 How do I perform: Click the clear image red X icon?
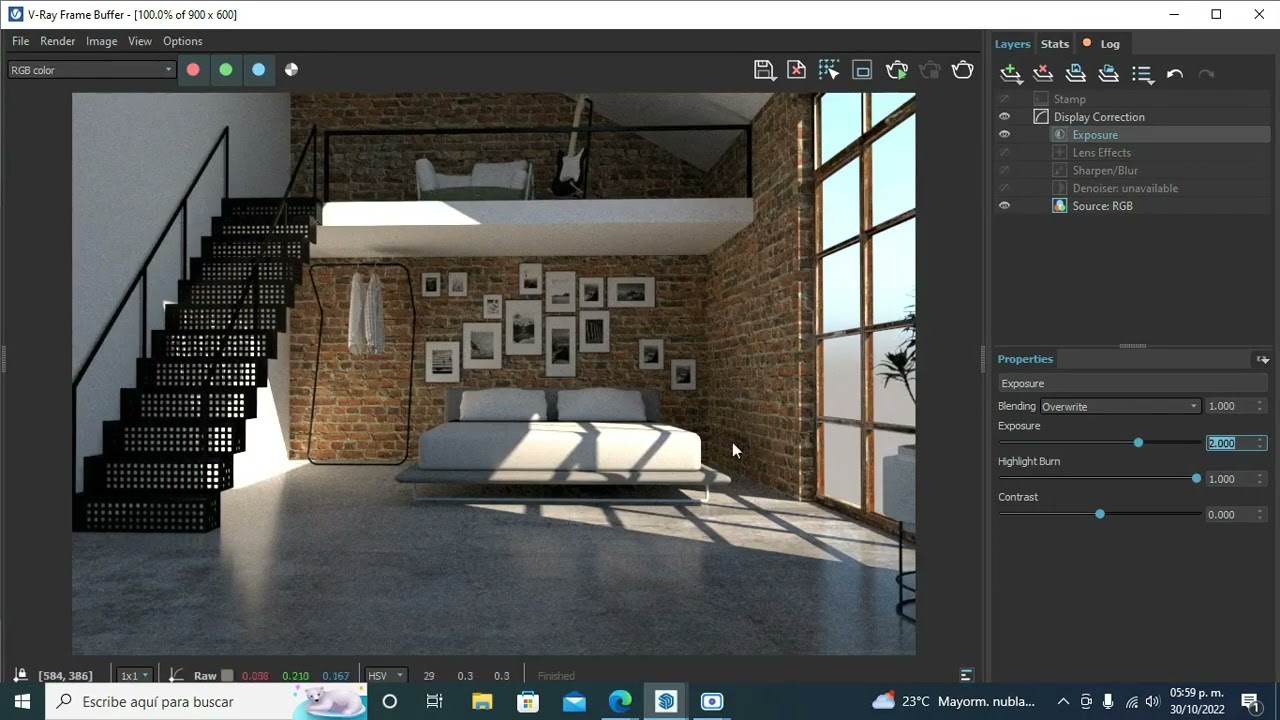(x=796, y=70)
